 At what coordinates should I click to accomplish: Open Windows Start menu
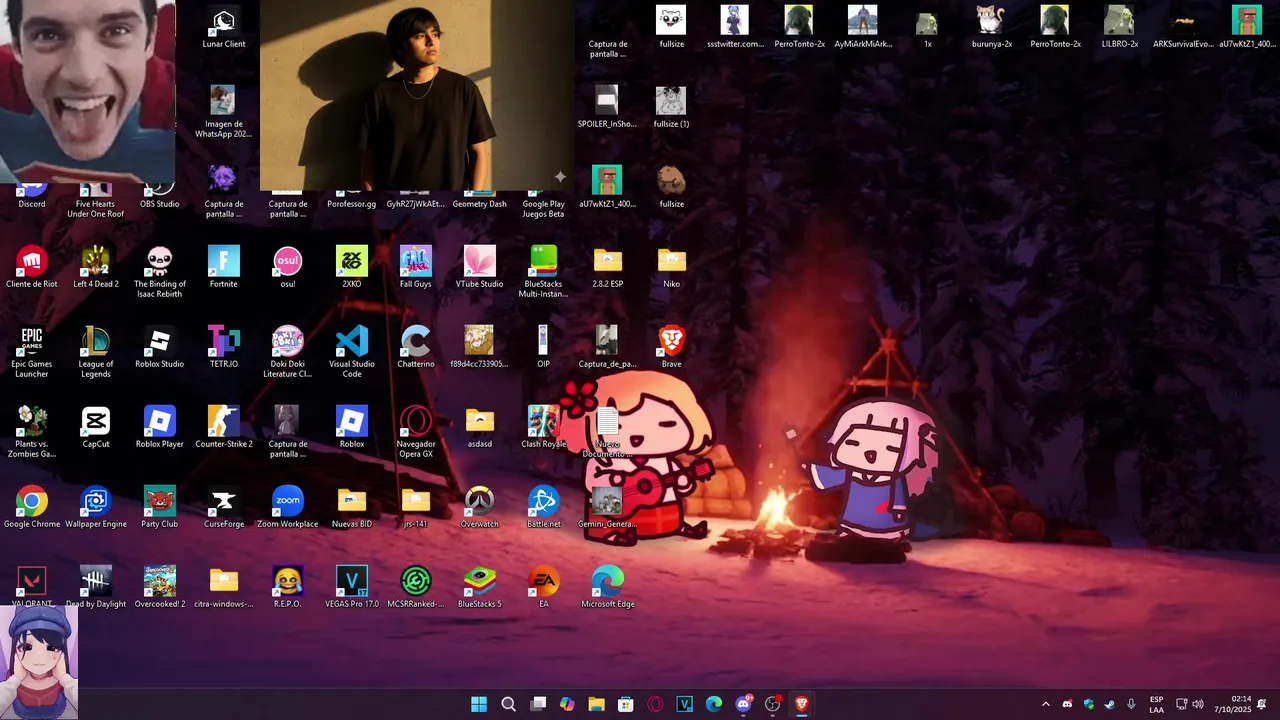coord(479,704)
